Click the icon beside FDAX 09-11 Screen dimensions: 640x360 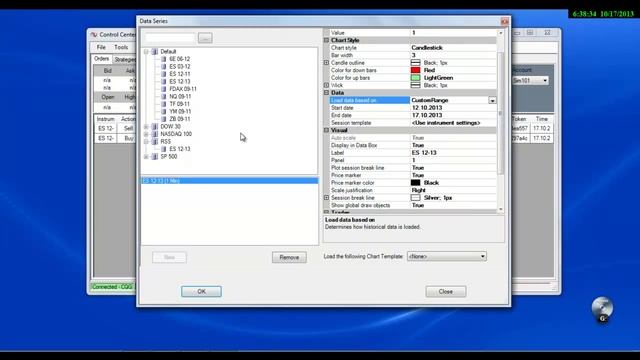164,89
